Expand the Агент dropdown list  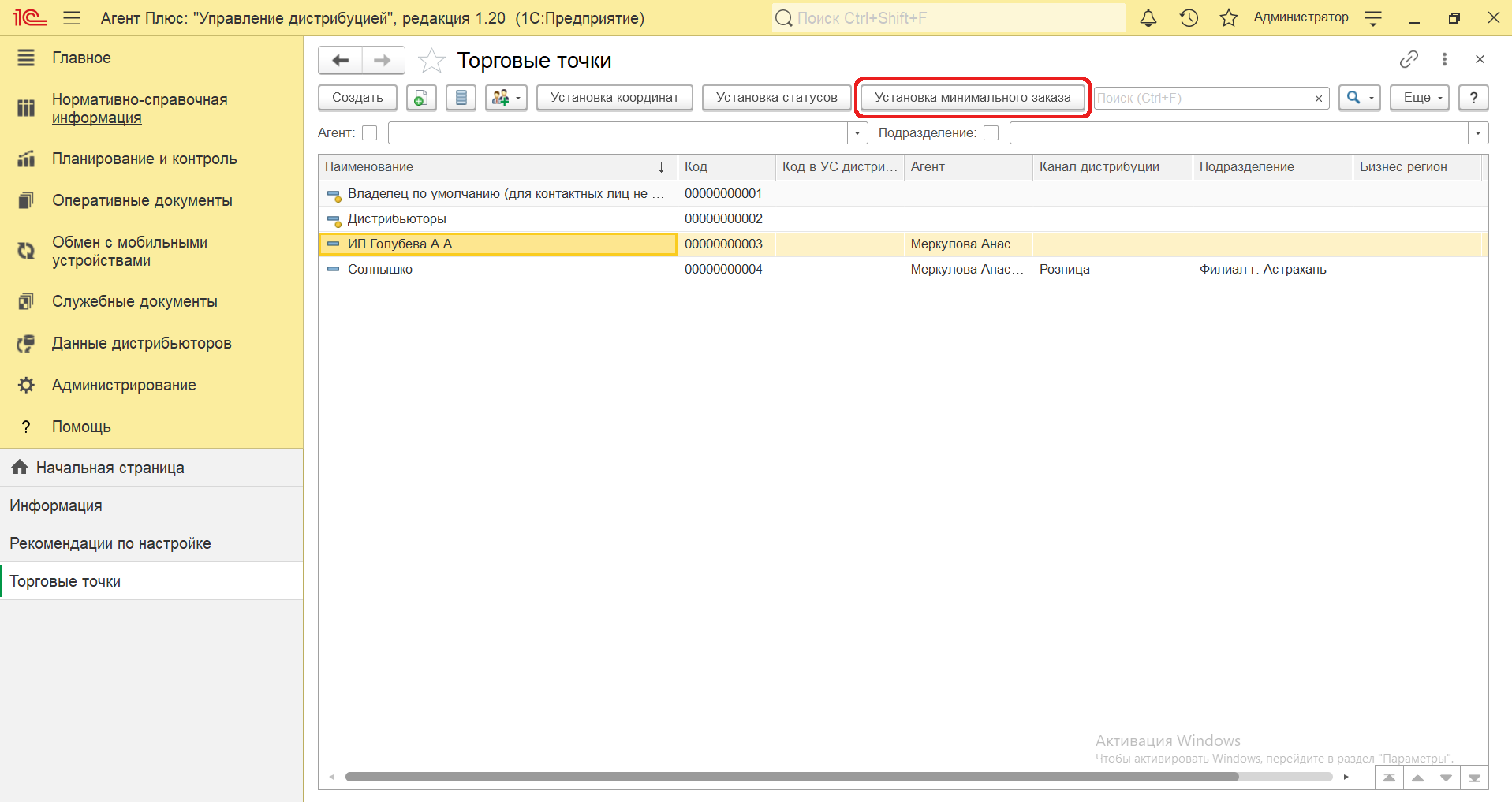[857, 133]
